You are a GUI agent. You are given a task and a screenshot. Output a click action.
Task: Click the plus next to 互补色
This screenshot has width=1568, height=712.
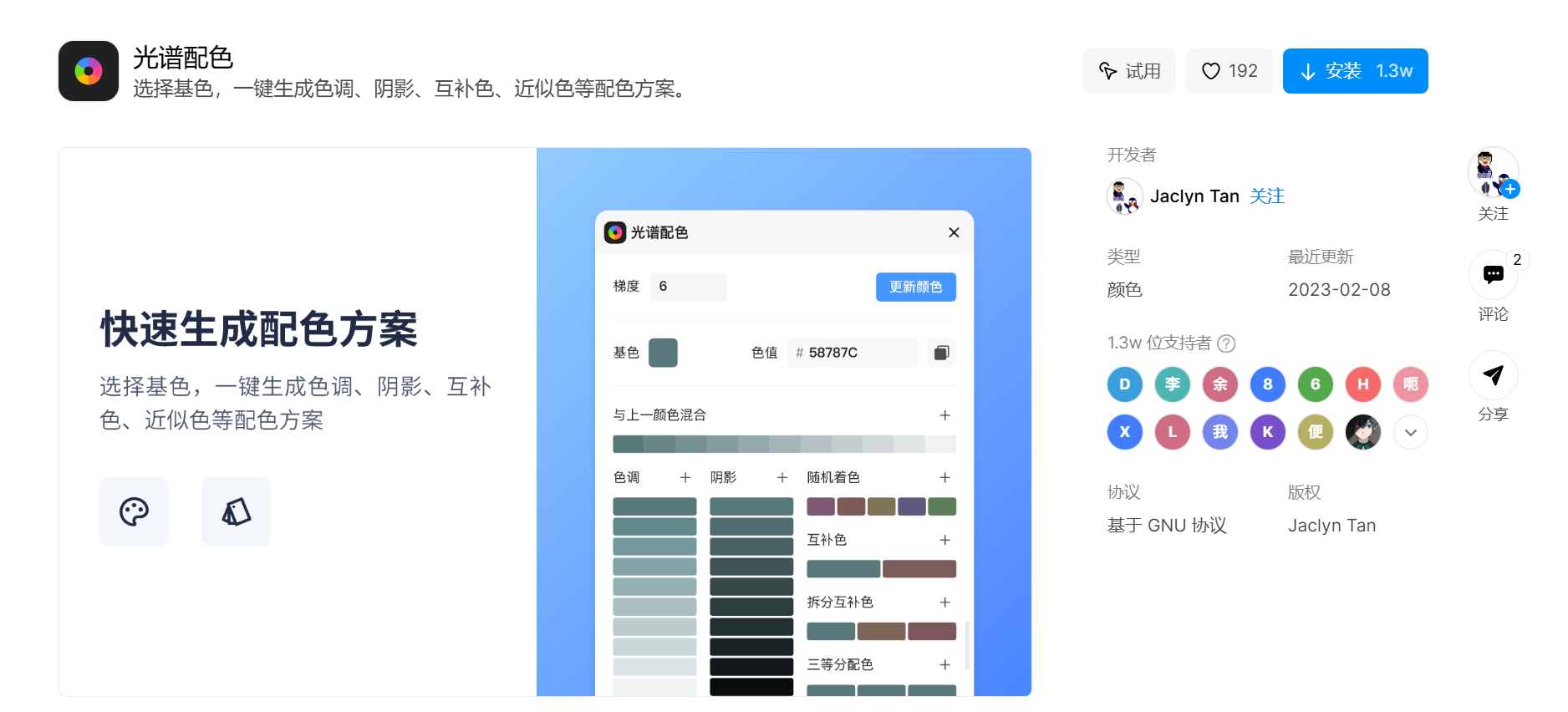tap(944, 540)
